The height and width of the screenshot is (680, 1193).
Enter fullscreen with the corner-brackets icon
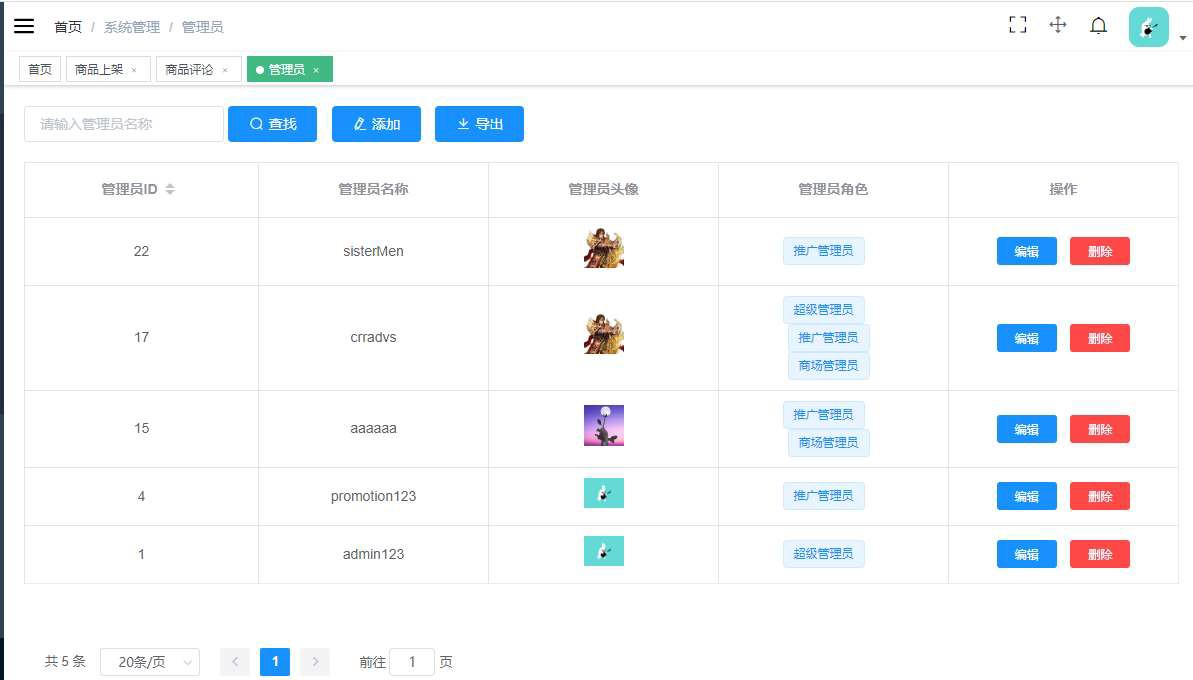click(1017, 25)
